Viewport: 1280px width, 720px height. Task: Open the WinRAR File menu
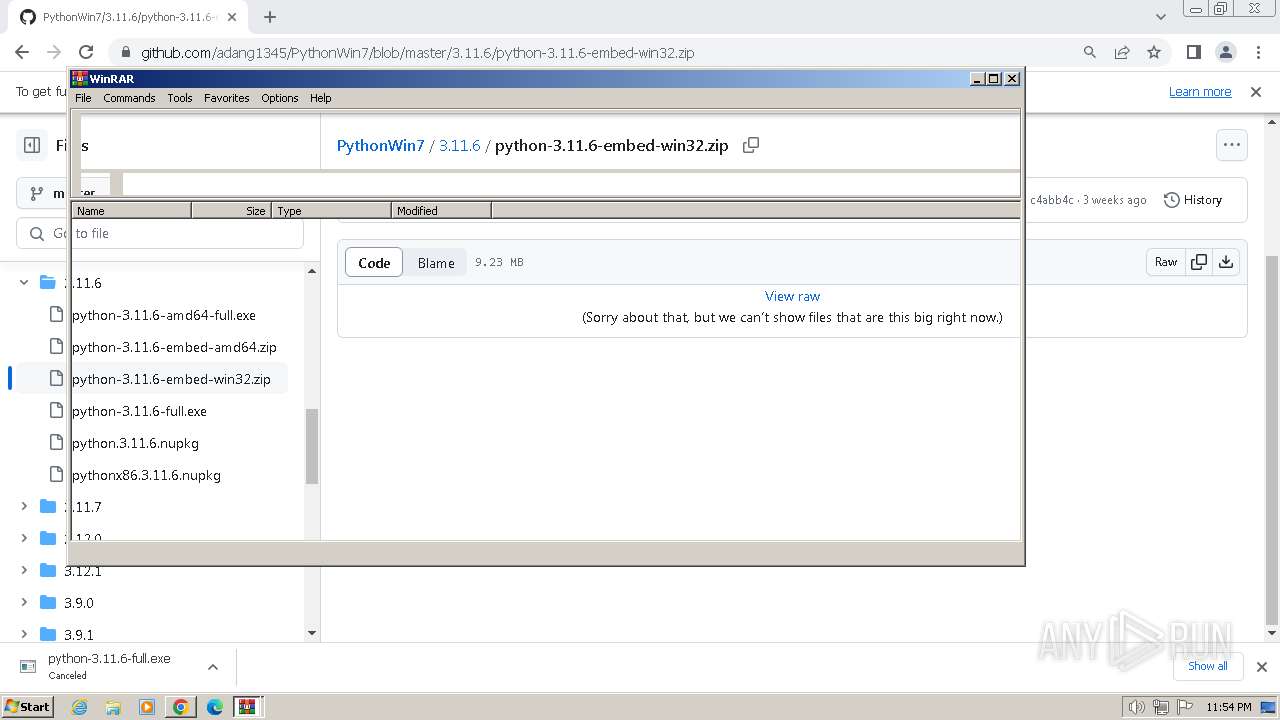(83, 98)
